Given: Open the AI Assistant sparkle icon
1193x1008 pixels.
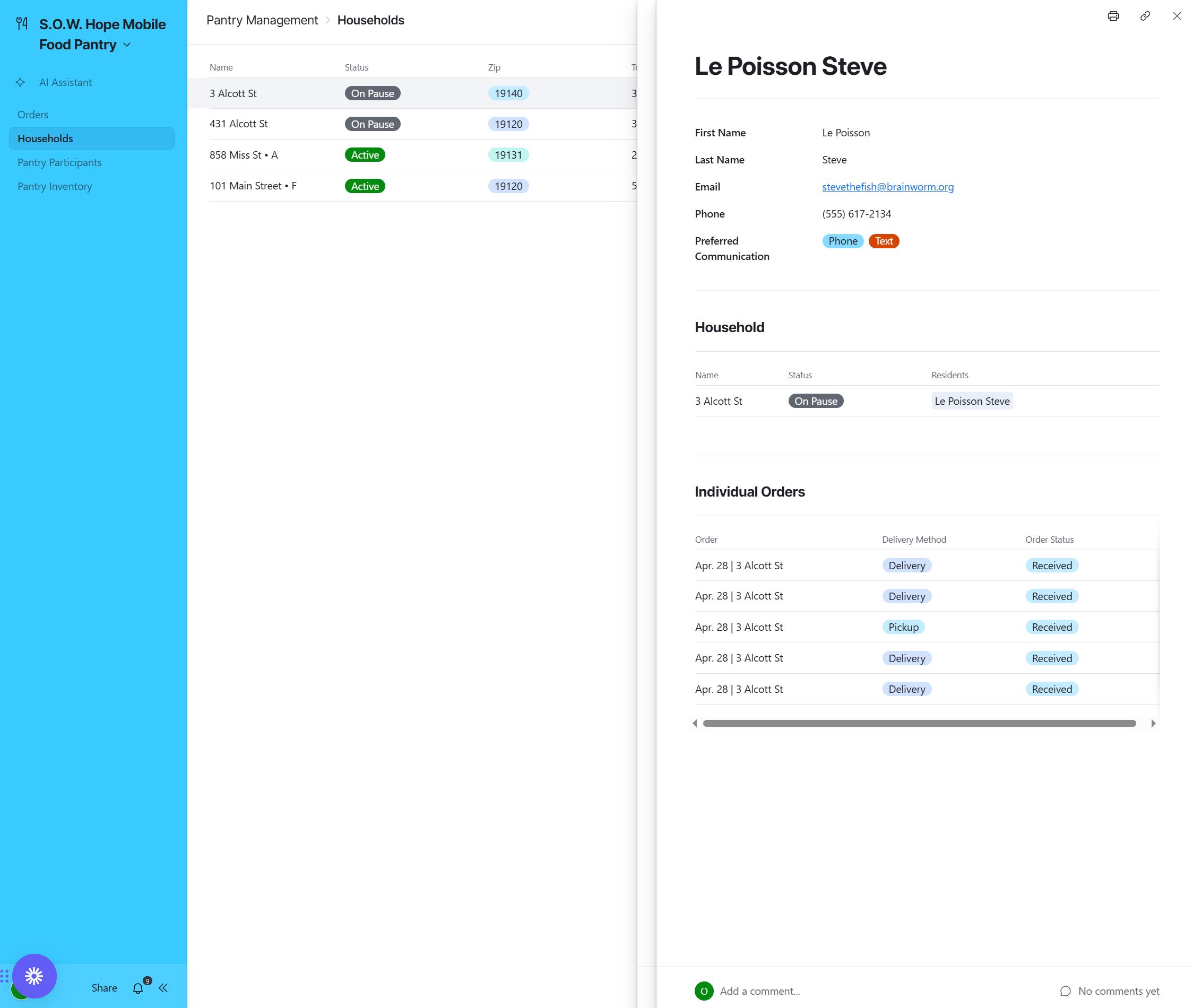Looking at the screenshot, I should point(21,82).
